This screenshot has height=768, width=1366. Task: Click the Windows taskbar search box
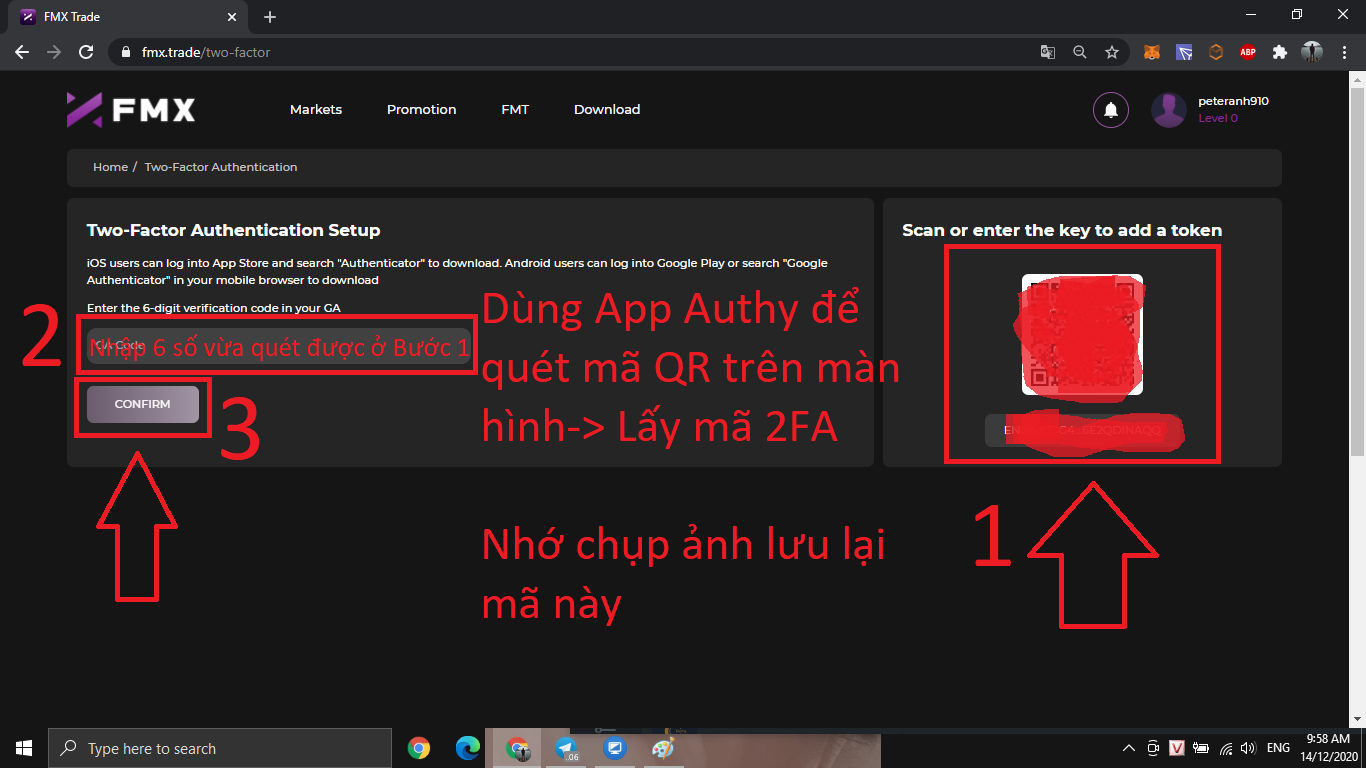click(220, 748)
